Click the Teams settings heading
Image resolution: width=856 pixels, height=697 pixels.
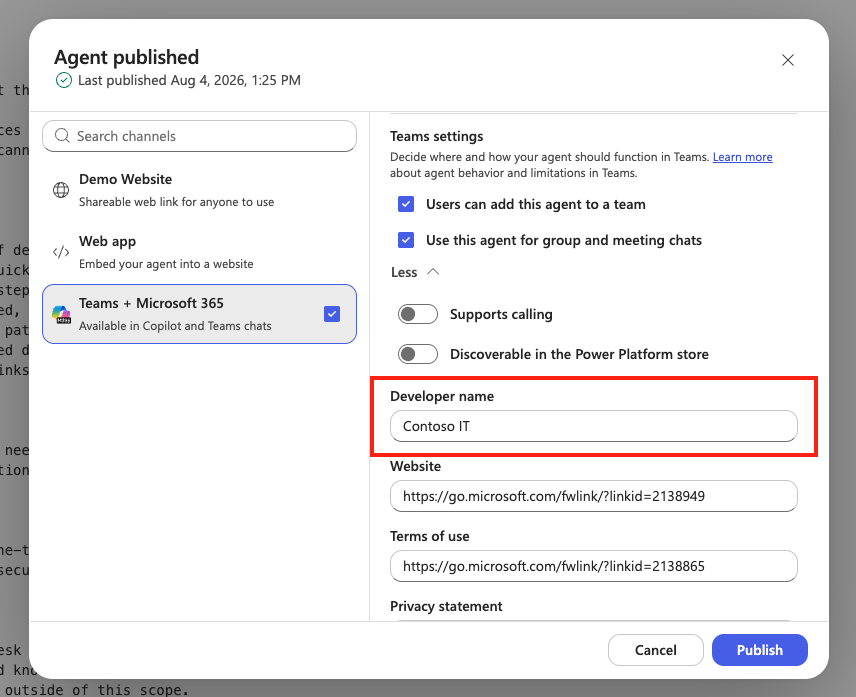coord(437,136)
